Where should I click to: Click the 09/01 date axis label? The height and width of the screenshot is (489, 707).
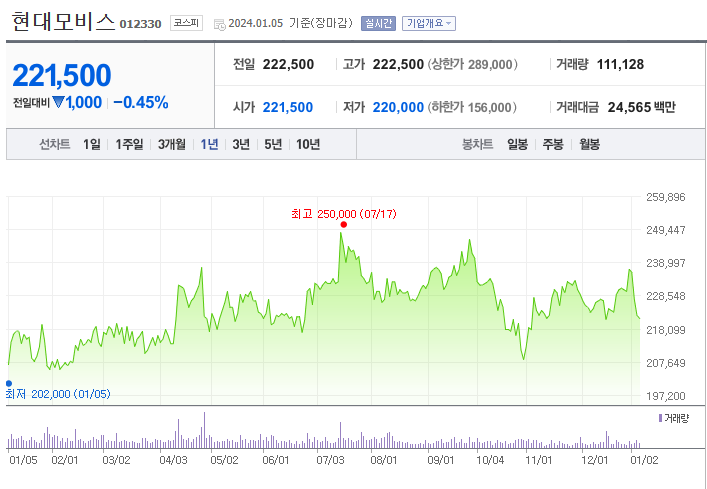441,460
